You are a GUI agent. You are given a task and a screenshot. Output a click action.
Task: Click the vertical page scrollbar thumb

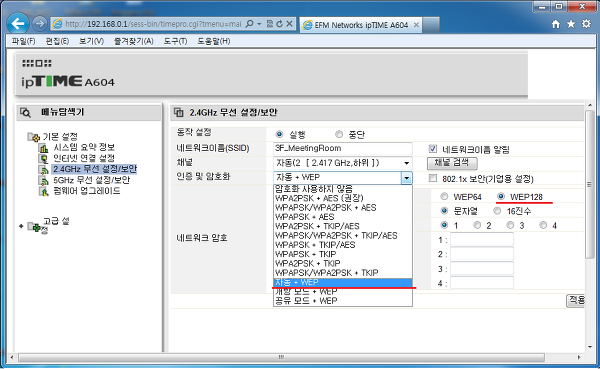tap(590, 184)
